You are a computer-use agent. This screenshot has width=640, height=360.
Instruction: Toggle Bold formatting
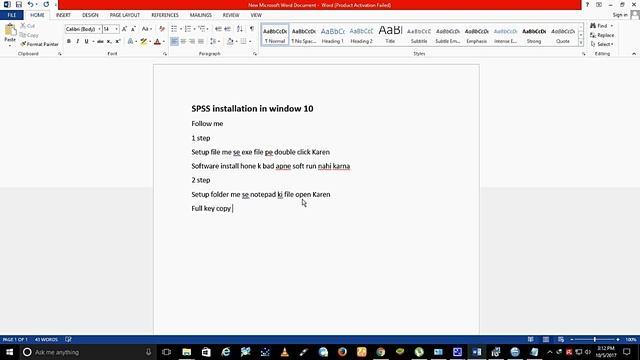(69, 41)
